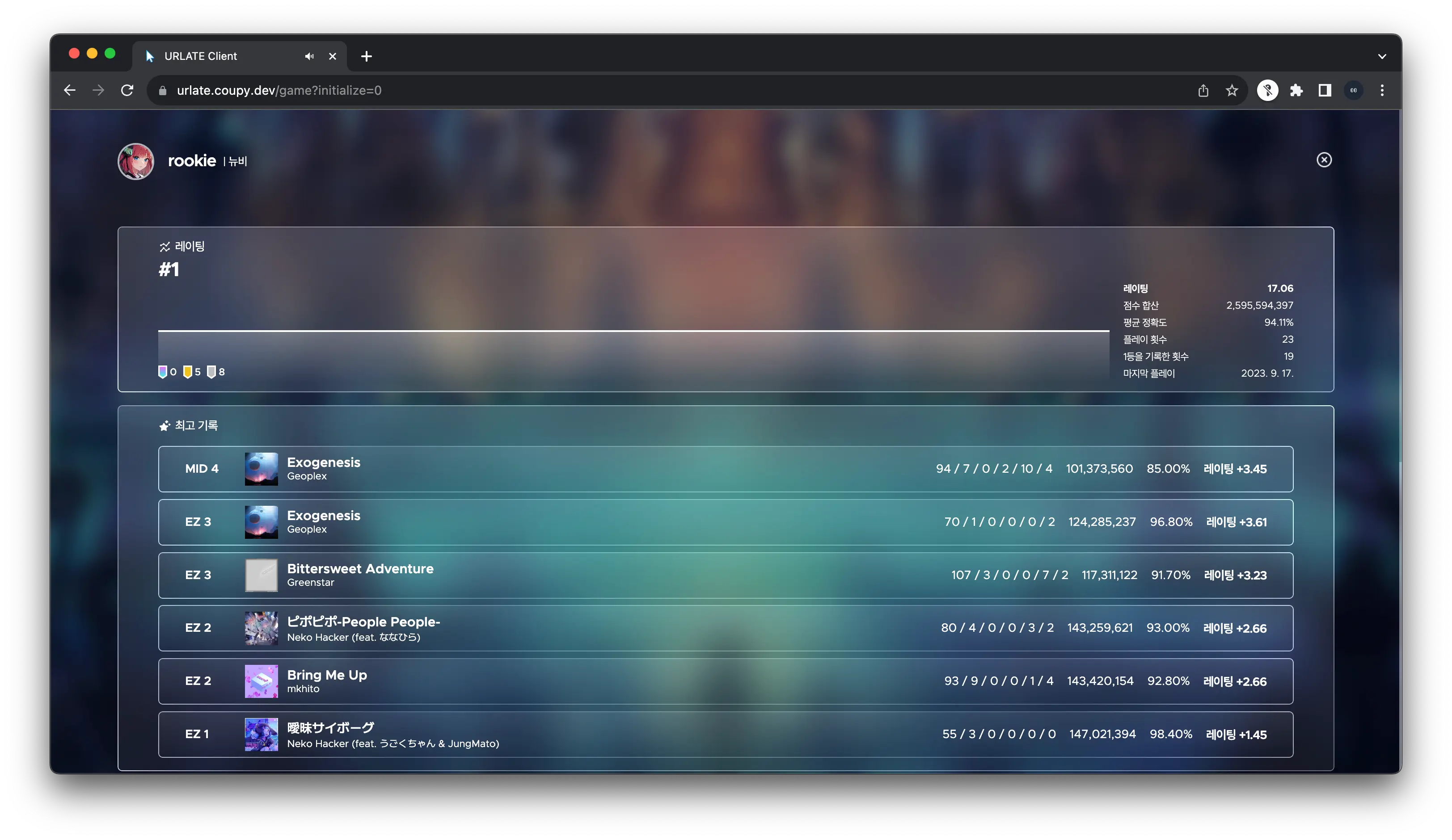The height and width of the screenshot is (840, 1452).
Task: Click the rookie profile avatar picture
Action: pyautogui.click(x=136, y=161)
